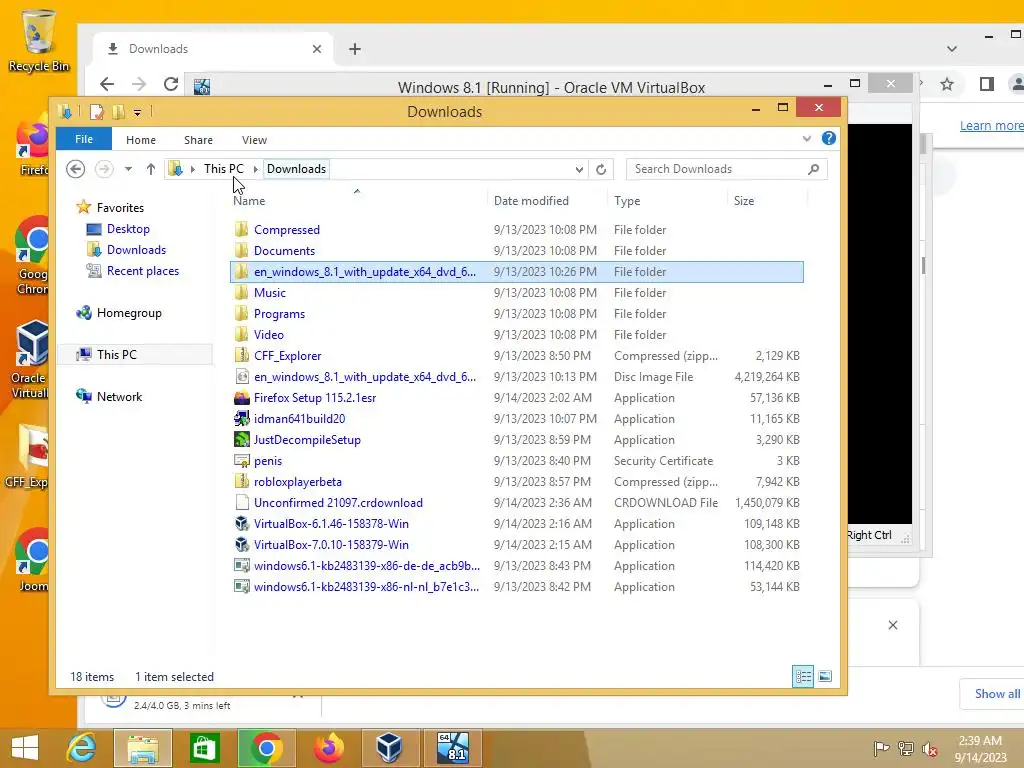The height and width of the screenshot is (768, 1024).
Task: Open Desktop in Favorites
Action: click(x=128, y=229)
